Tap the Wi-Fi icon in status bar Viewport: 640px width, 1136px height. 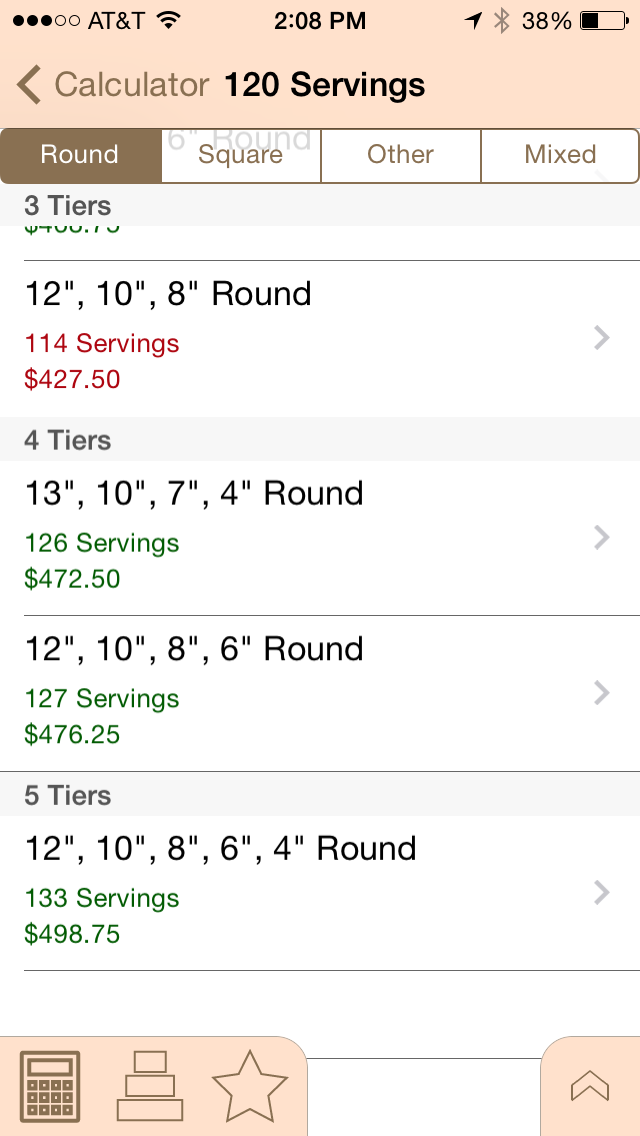168,20
